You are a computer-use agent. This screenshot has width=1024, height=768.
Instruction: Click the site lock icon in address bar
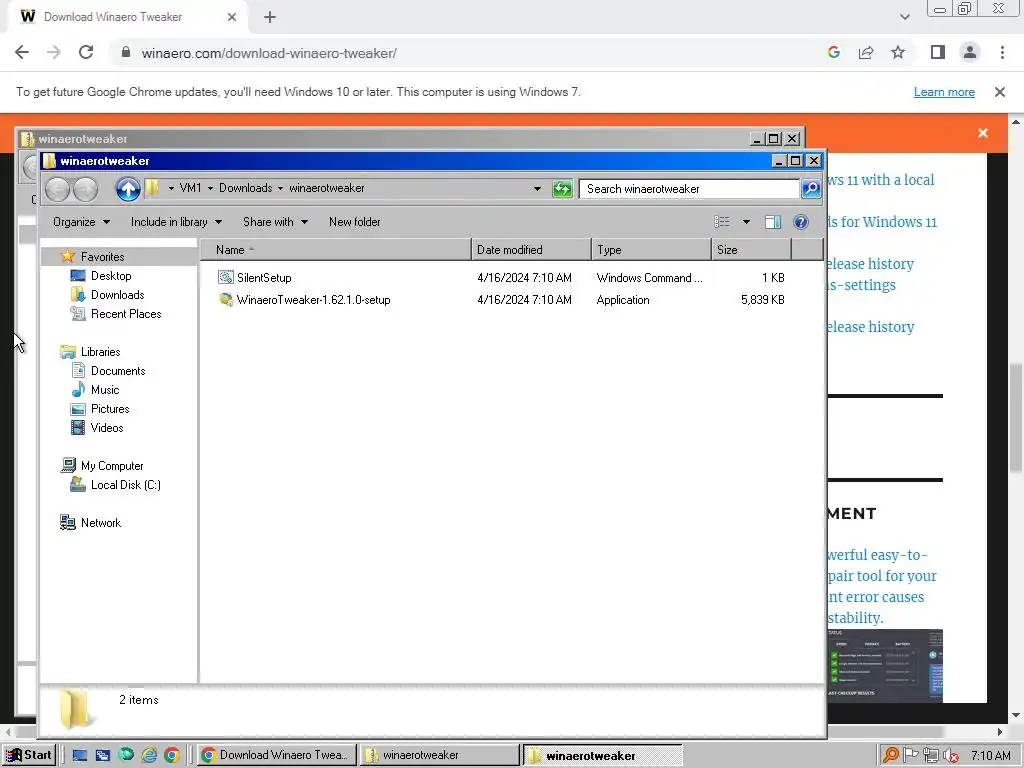(126, 53)
